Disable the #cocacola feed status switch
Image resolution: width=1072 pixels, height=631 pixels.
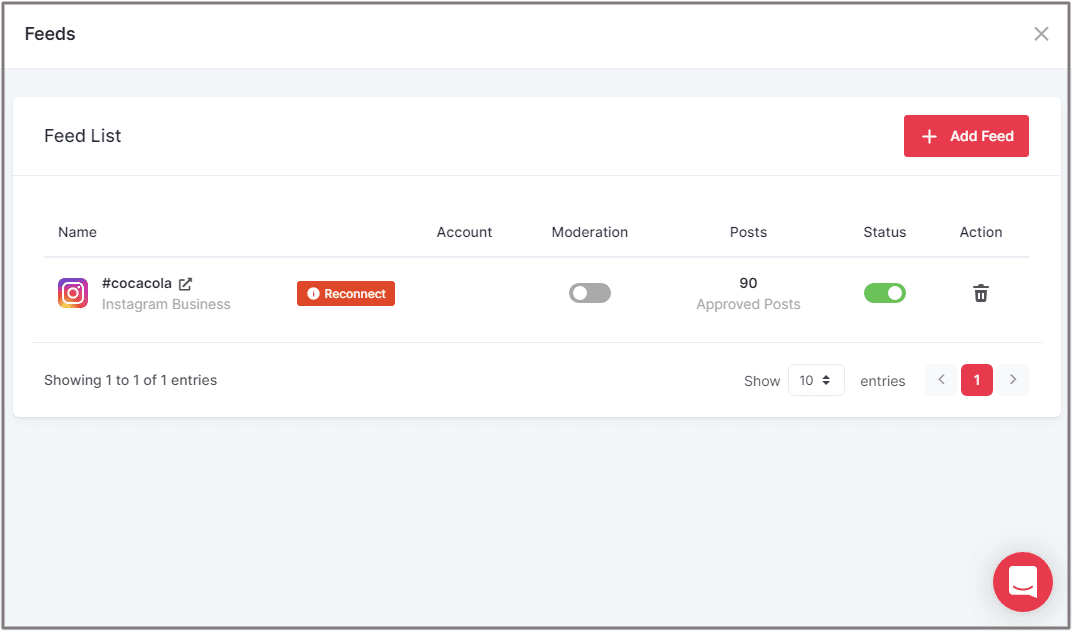click(884, 293)
